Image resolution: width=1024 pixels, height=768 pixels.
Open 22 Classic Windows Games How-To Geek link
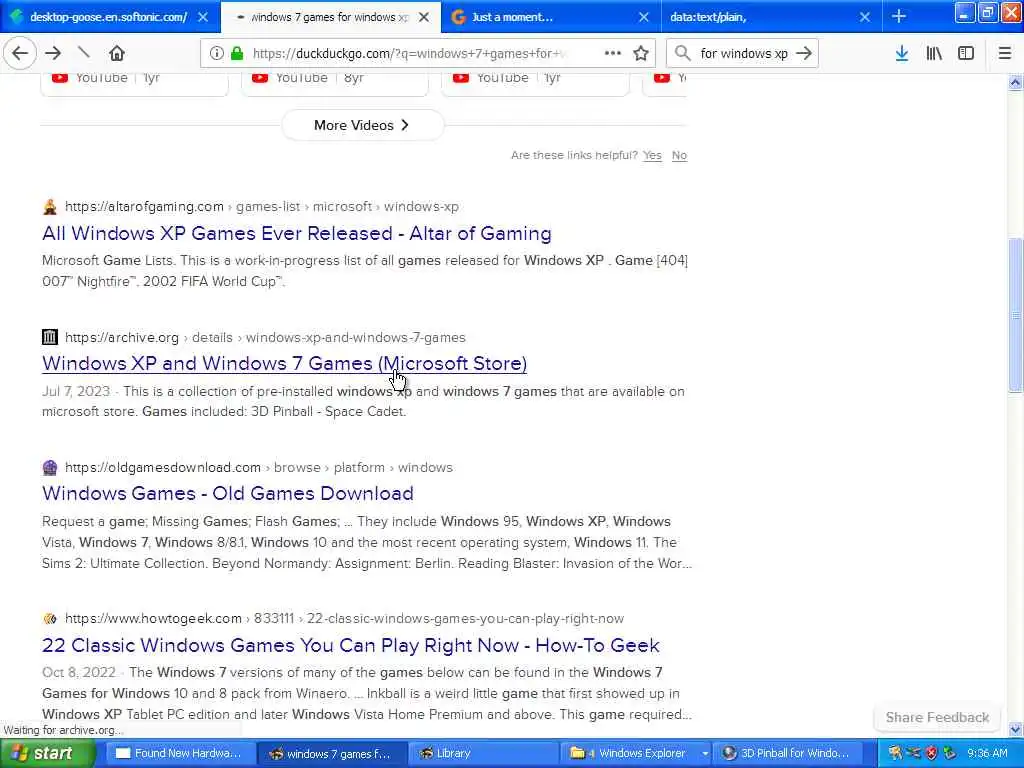click(x=351, y=645)
